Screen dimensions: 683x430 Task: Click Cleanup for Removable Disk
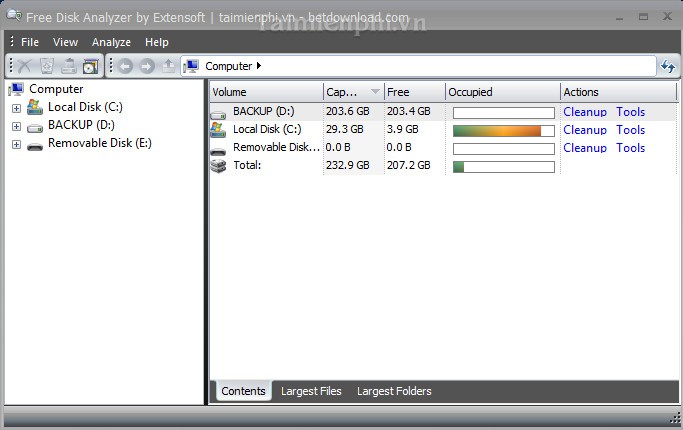click(x=585, y=148)
